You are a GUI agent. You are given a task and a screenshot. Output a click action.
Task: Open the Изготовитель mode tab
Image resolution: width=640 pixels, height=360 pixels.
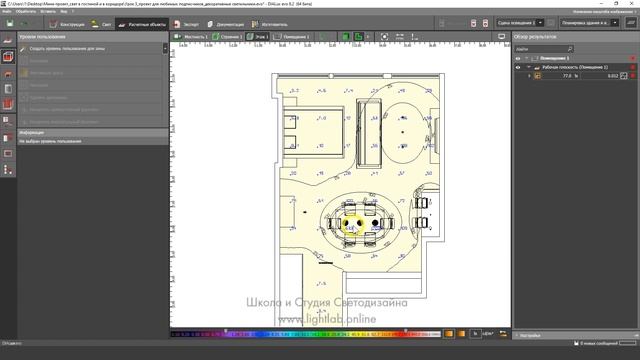[x=269, y=24]
